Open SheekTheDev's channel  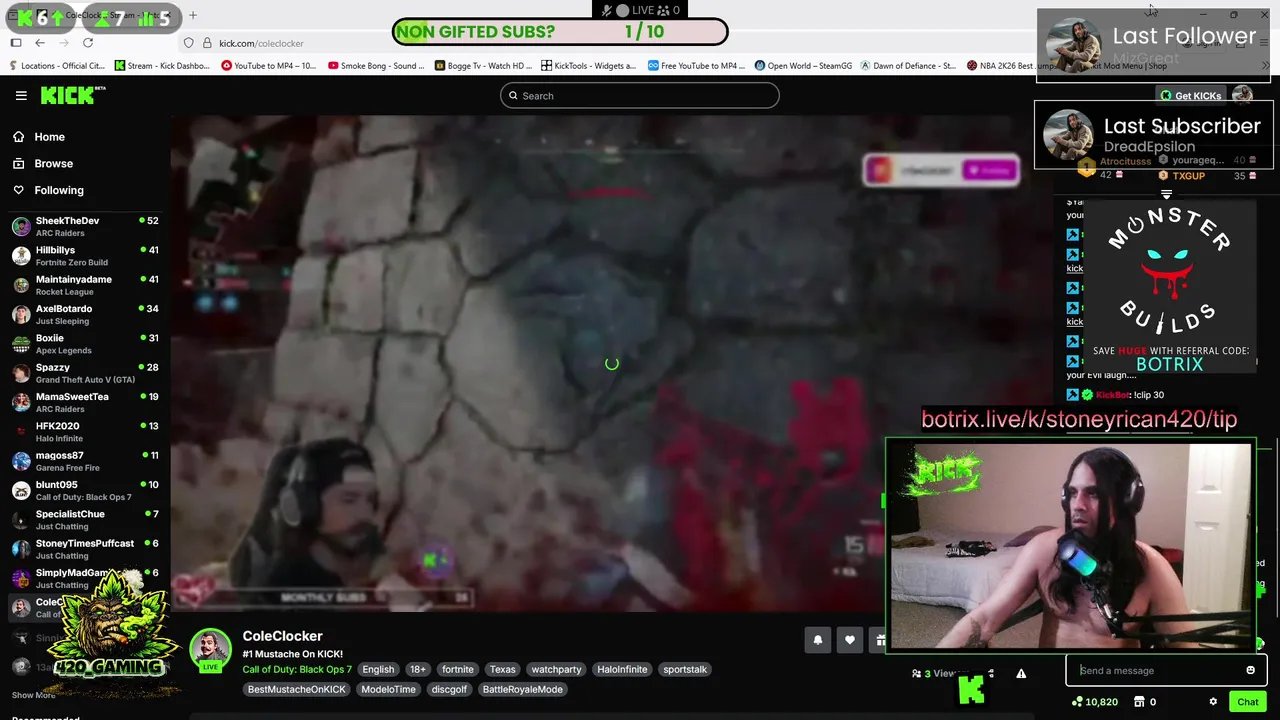click(x=85, y=226)
